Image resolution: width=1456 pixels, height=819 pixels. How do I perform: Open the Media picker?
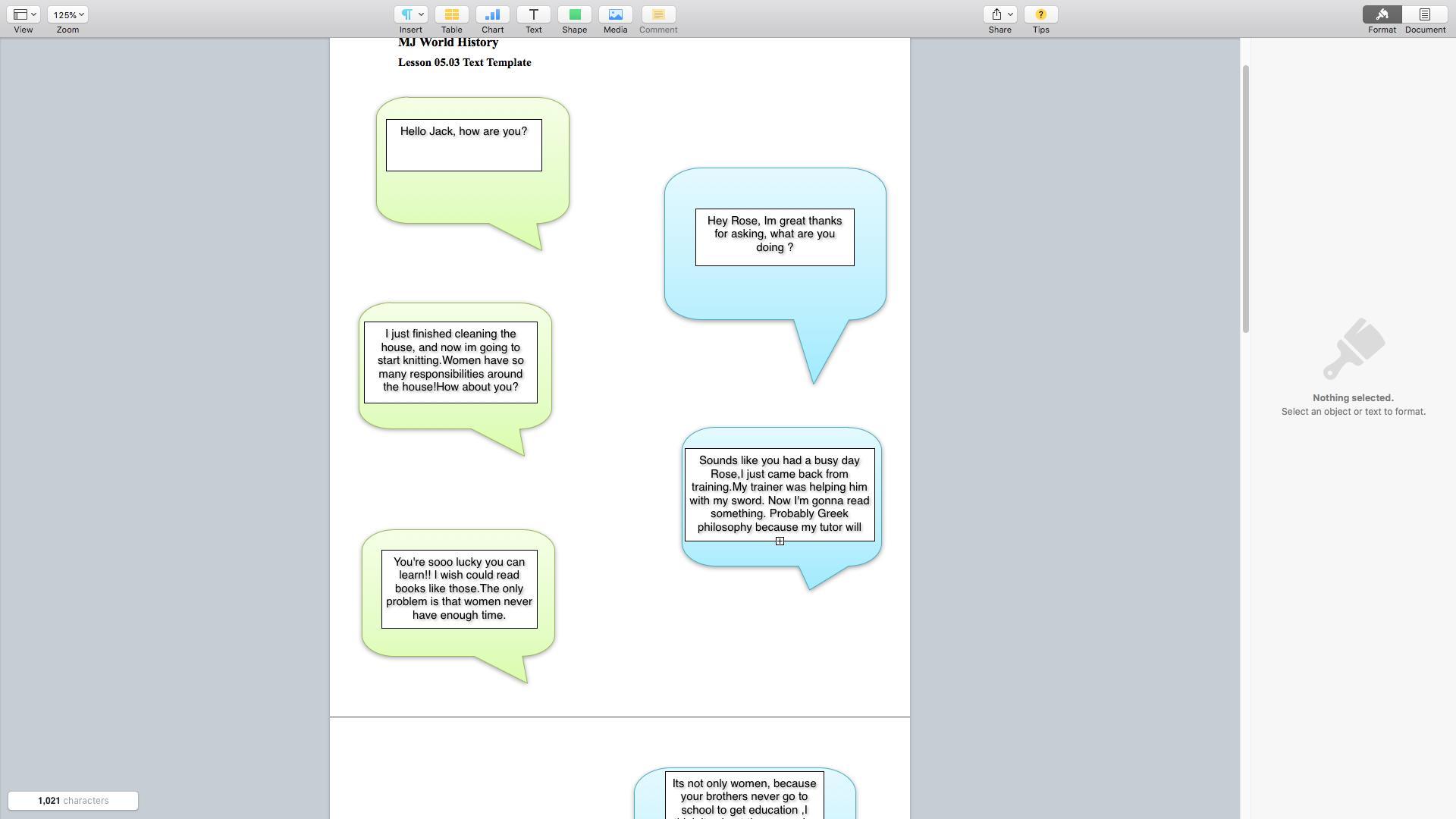[x=615, y=14]
